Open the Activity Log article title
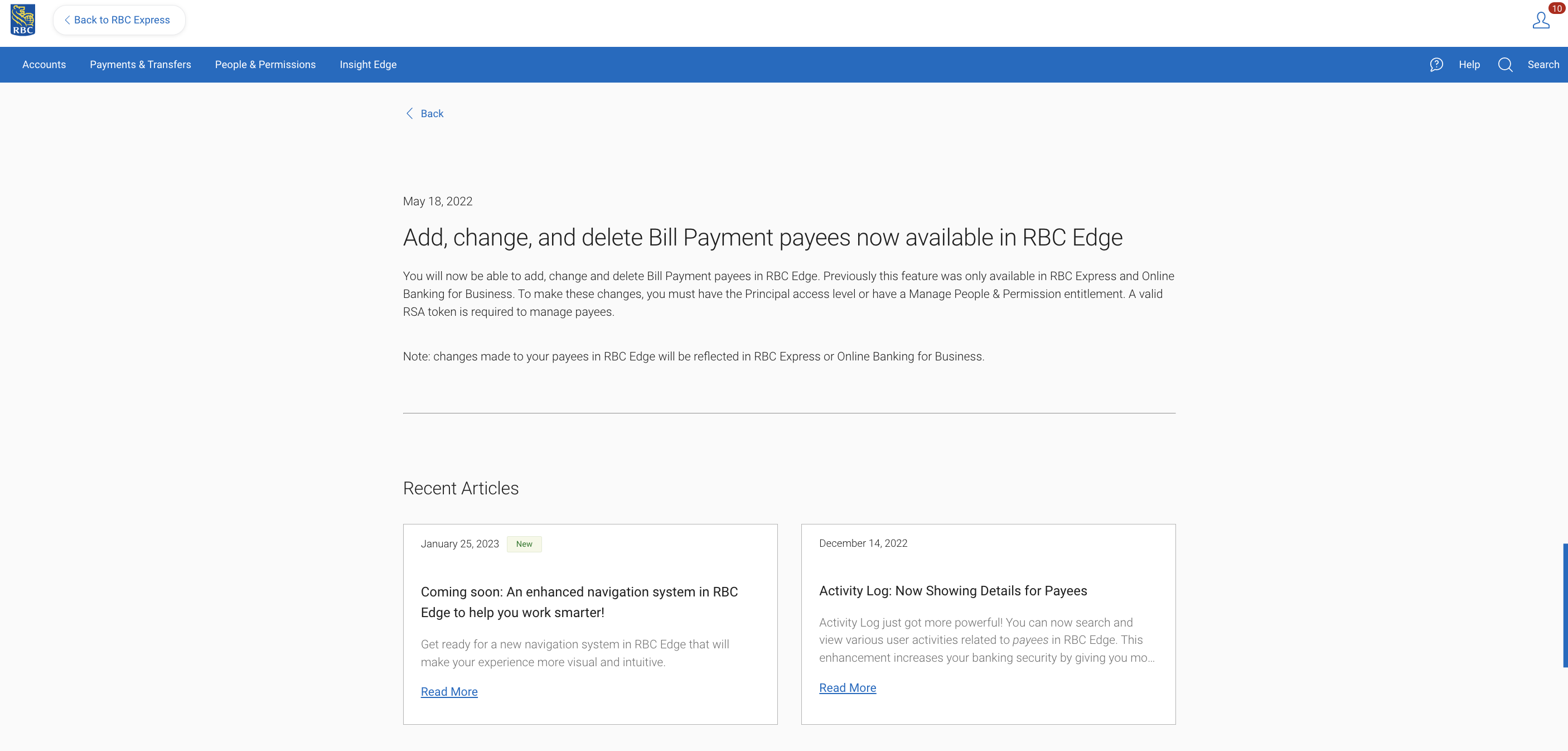The height and width of the screenshot is (751, 1568). [x=952, y=591]
